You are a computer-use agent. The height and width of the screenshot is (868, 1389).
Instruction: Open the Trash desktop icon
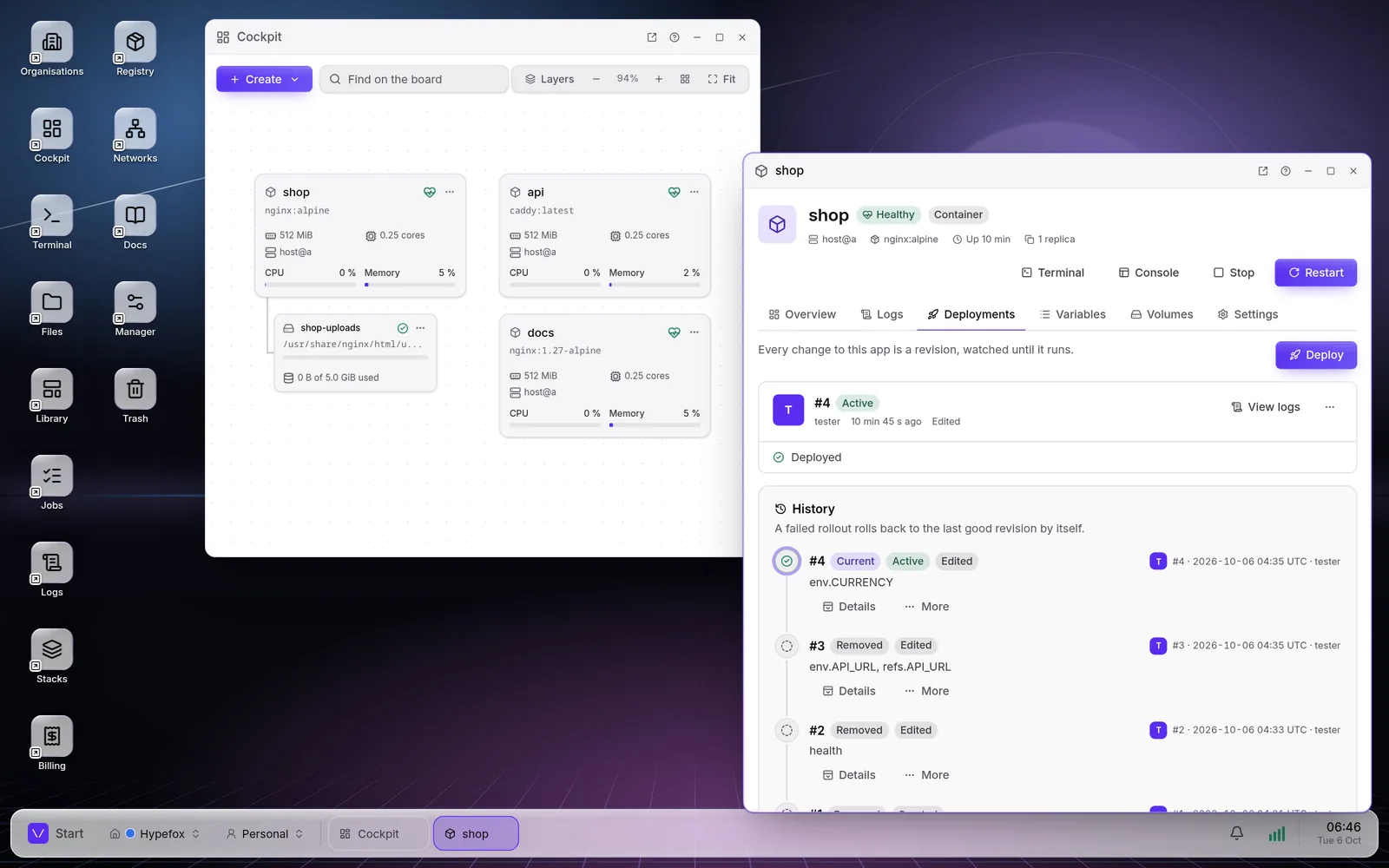(x=135, y=397)
